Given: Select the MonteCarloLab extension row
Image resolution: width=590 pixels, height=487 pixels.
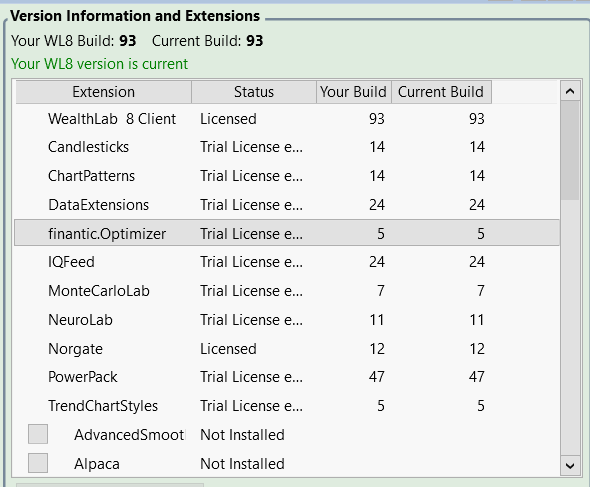Looking at the screenshot, I should coord(287,291).
